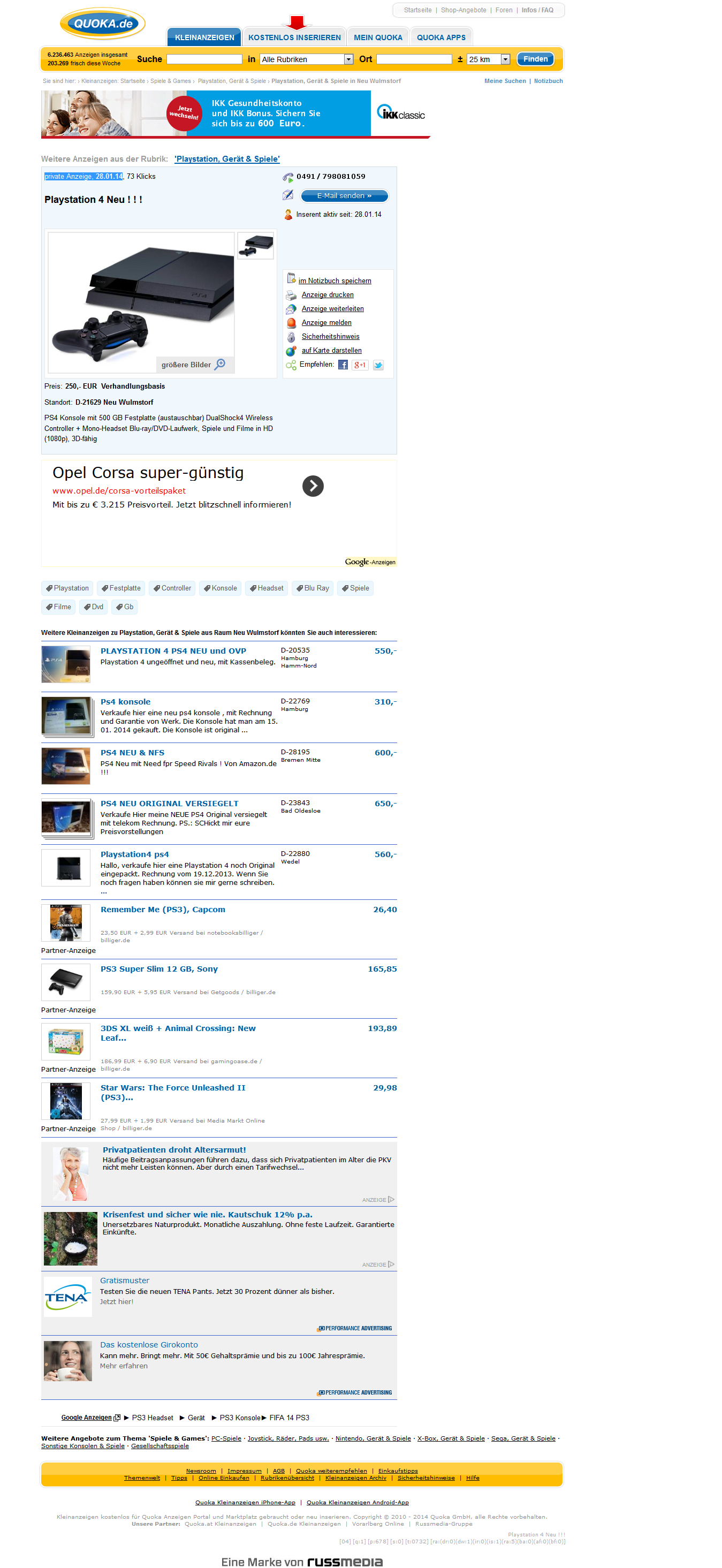Click the Startseite top link
The image size is (722, 1568).
click(417, 10)
